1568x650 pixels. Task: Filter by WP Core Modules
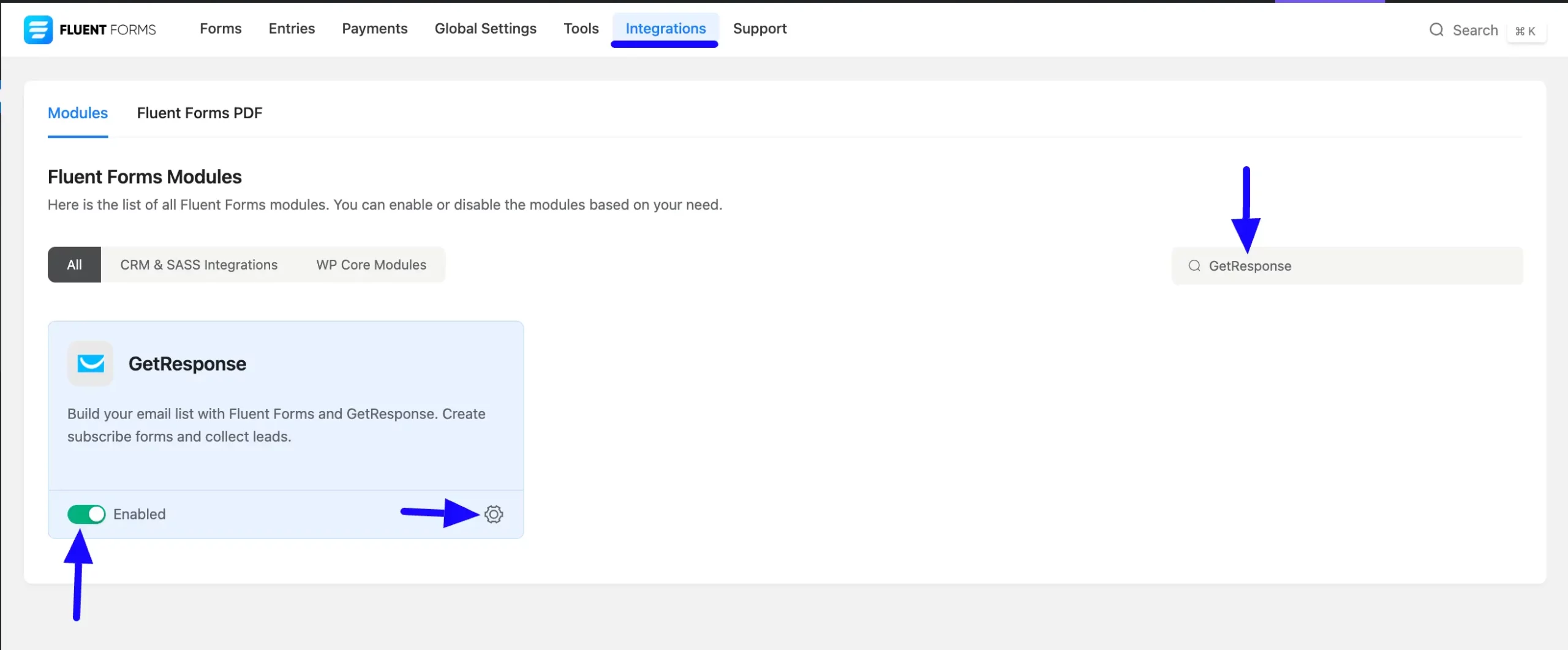click(371, 265)
